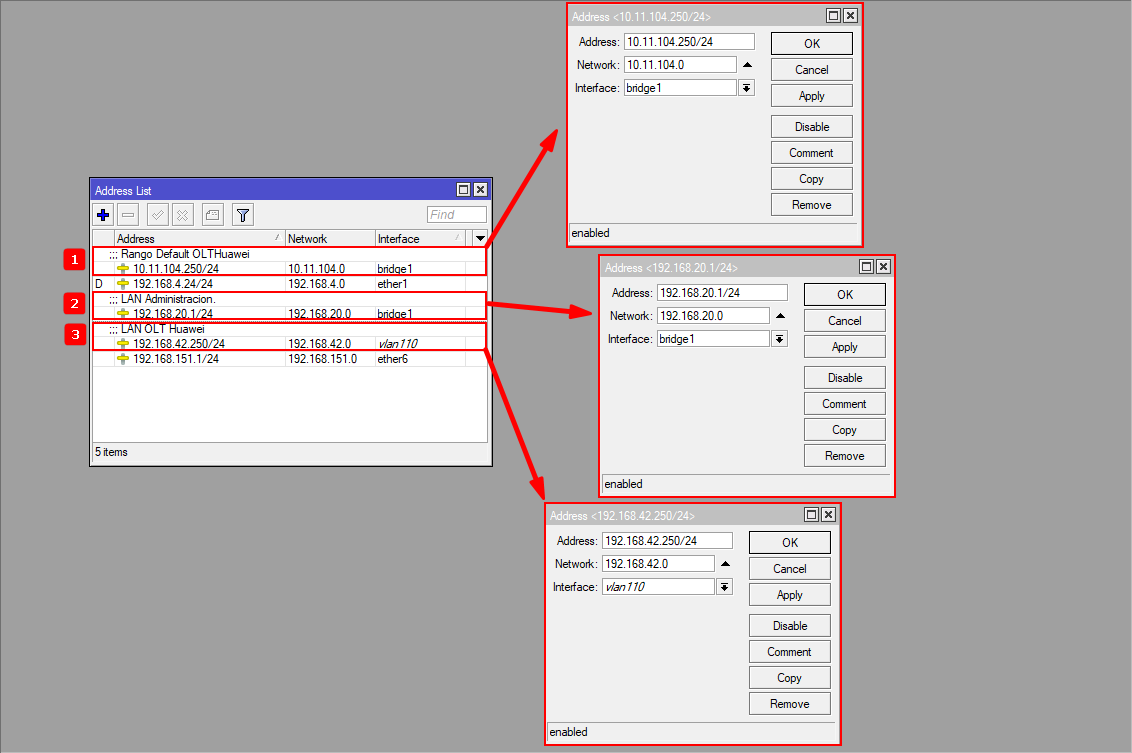Sort by the Interface column header
The image size is (1132, 753).
(x=419, y=239)
